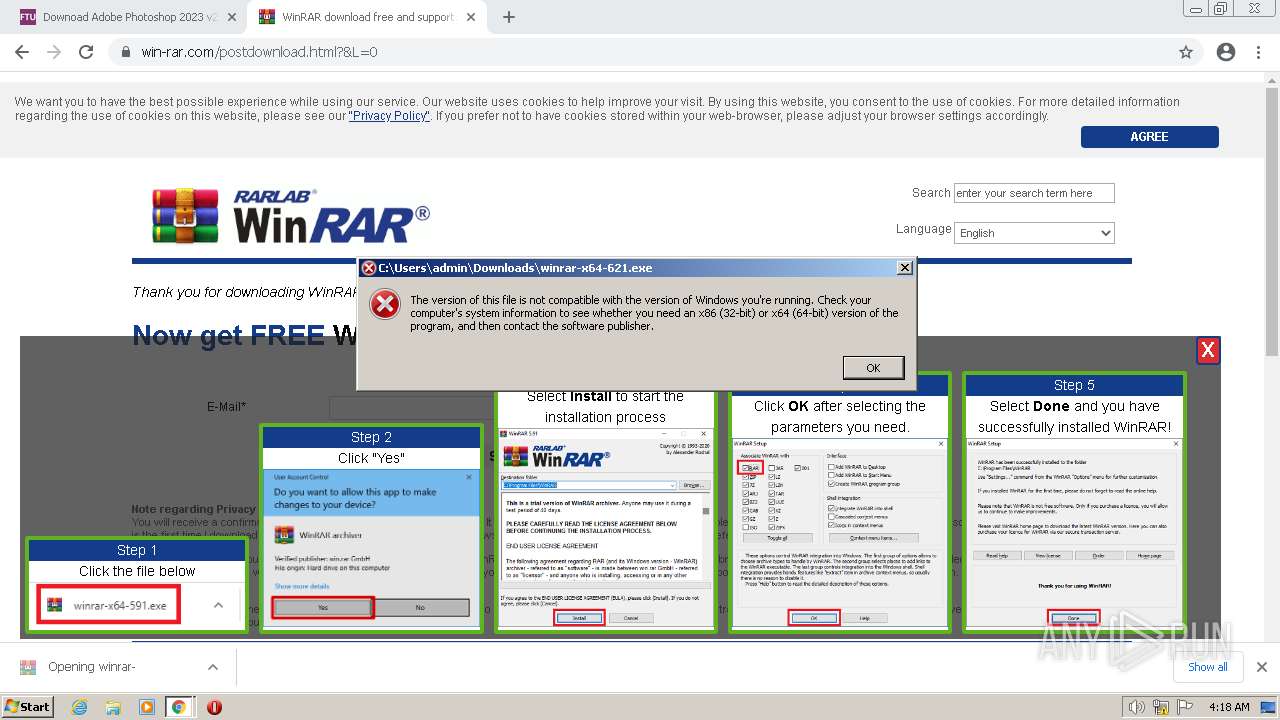Open the volume speaker icon in system tray
The height and width of the screenshot is (720, 1280).
(x=1137, y=707)
